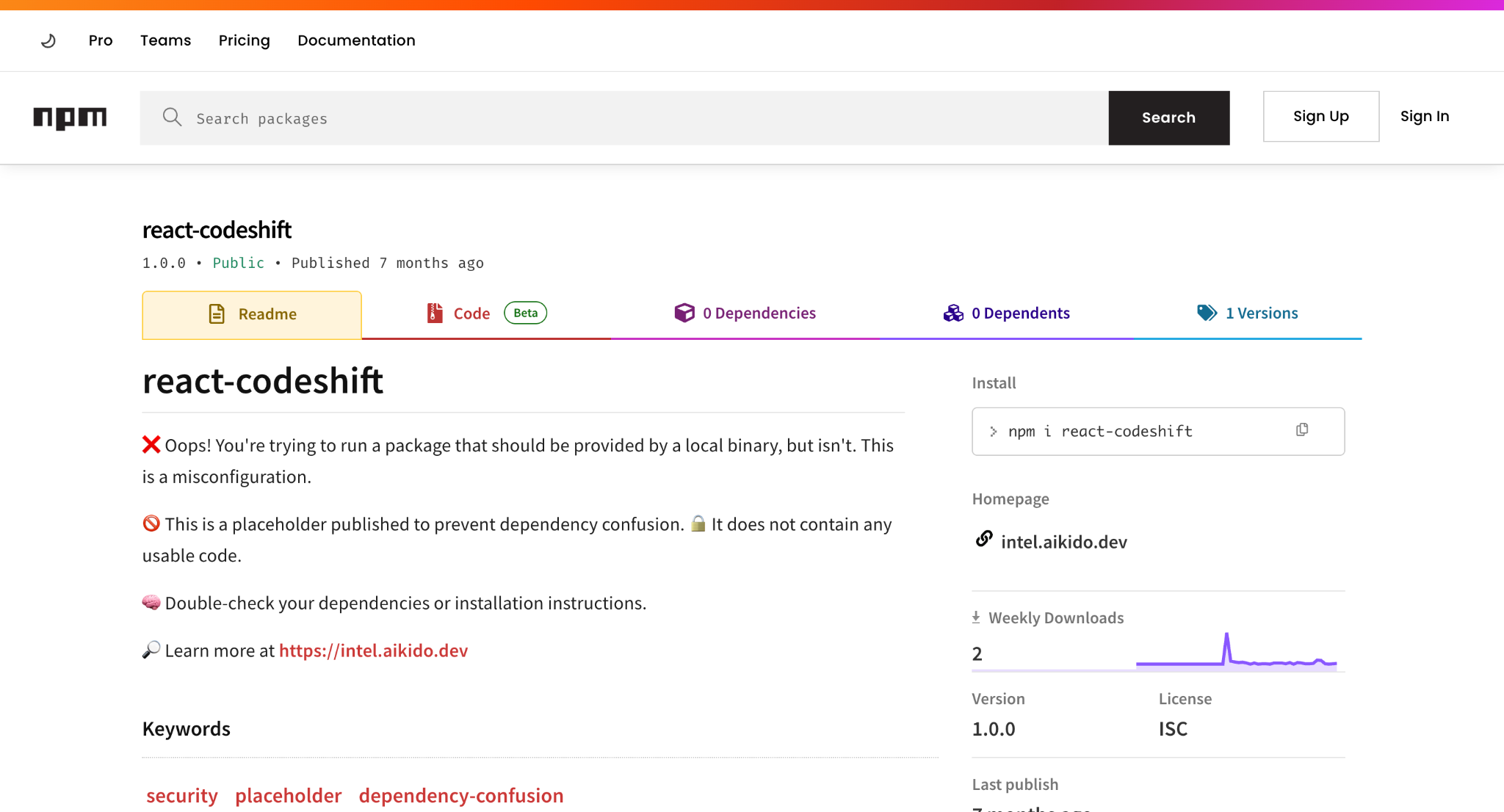Select the dependency-confusion keyword
This screenshot has width=1504, height=812.
461,796
